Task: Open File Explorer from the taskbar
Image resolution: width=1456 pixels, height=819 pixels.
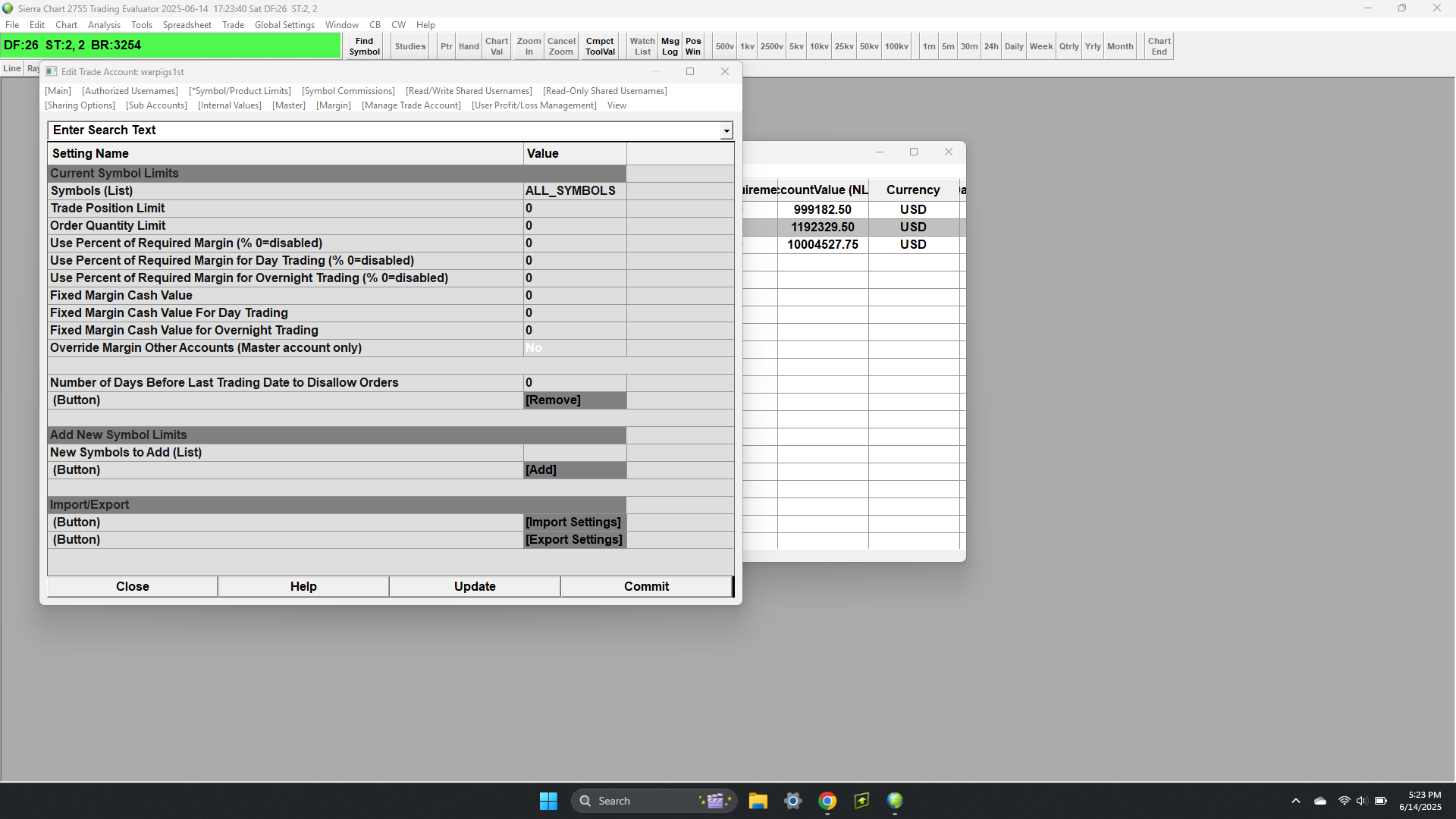Action: [758, 801]
